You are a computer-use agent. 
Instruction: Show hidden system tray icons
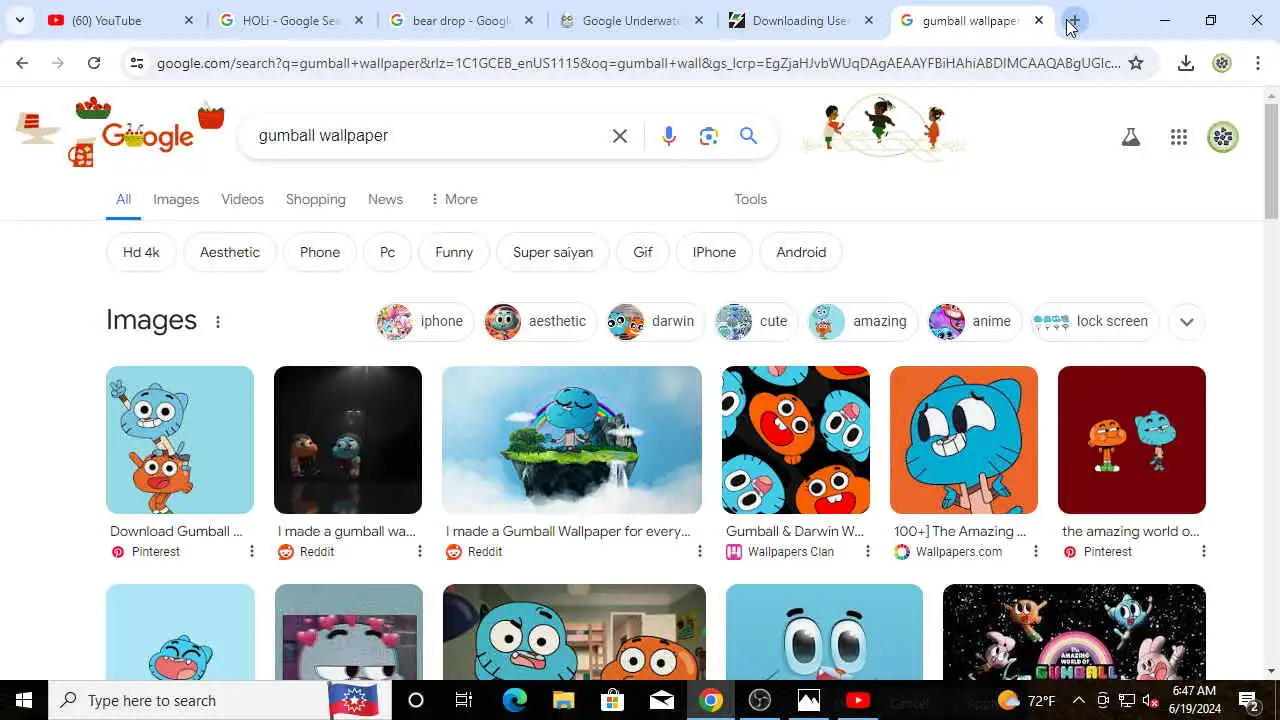[1078, 700]
